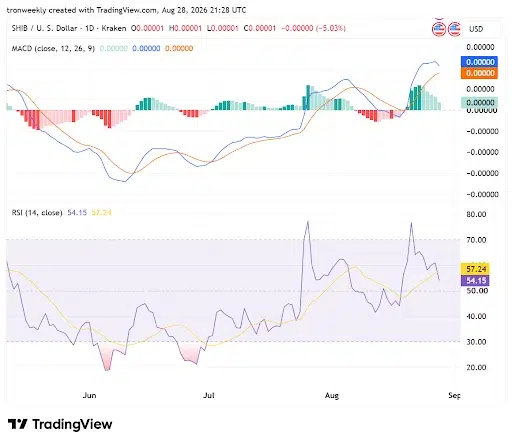Click the green histogram value tag on axis
Viewport: 512px width, 444px height.
479,102
